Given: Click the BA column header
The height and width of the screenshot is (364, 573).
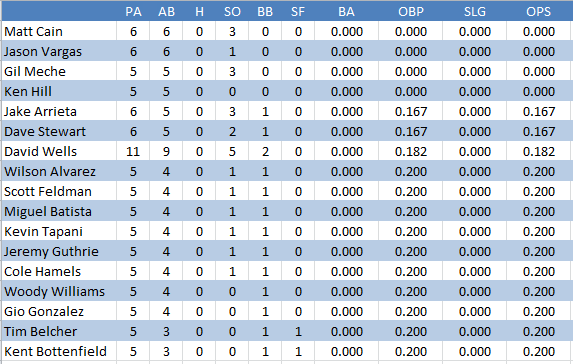Looking at the screenshot, I should click(x=346, y=12).
